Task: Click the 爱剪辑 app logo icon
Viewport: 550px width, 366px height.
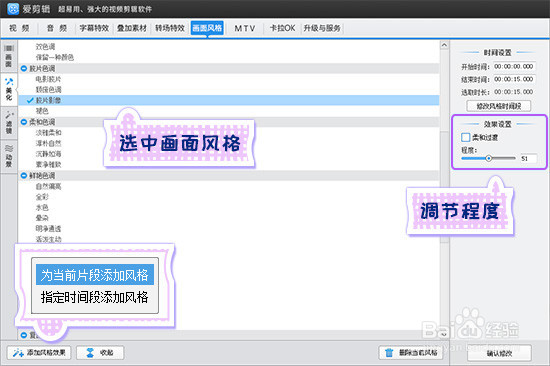Action: click(x=13, y=9)
